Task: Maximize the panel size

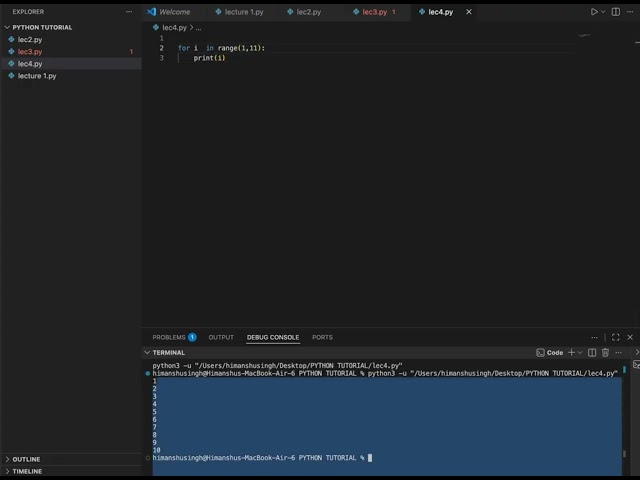Action: [x=616, y=337]
